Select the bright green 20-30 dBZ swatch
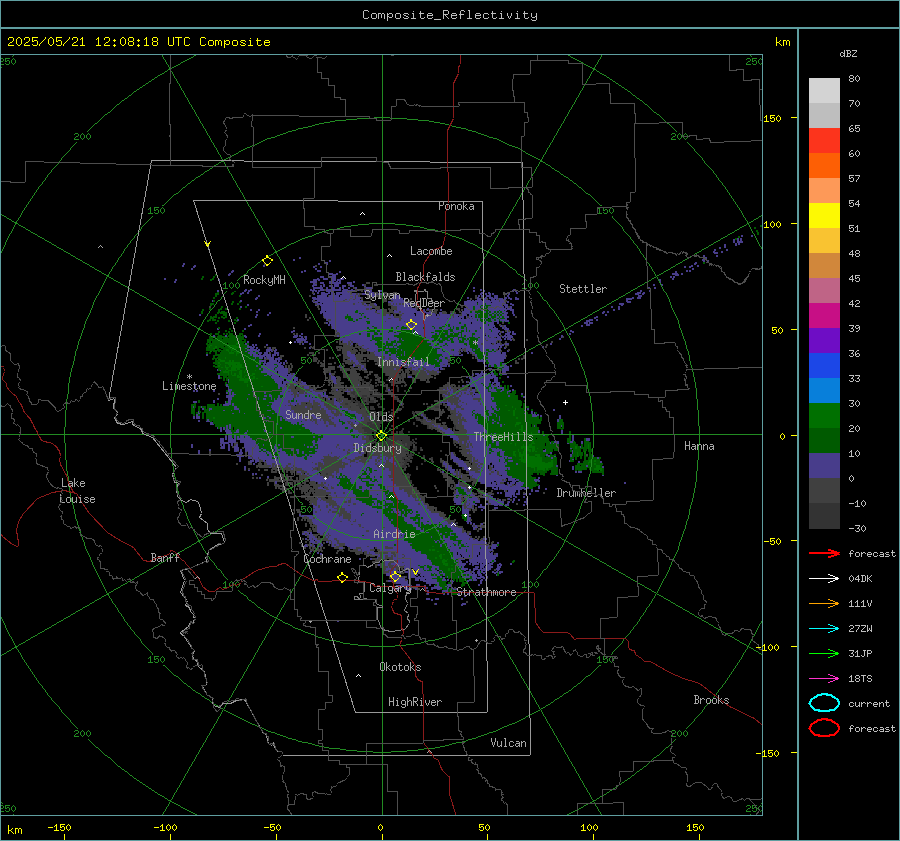The height and width of the screenshot is (841, 900). click(824, 416)
